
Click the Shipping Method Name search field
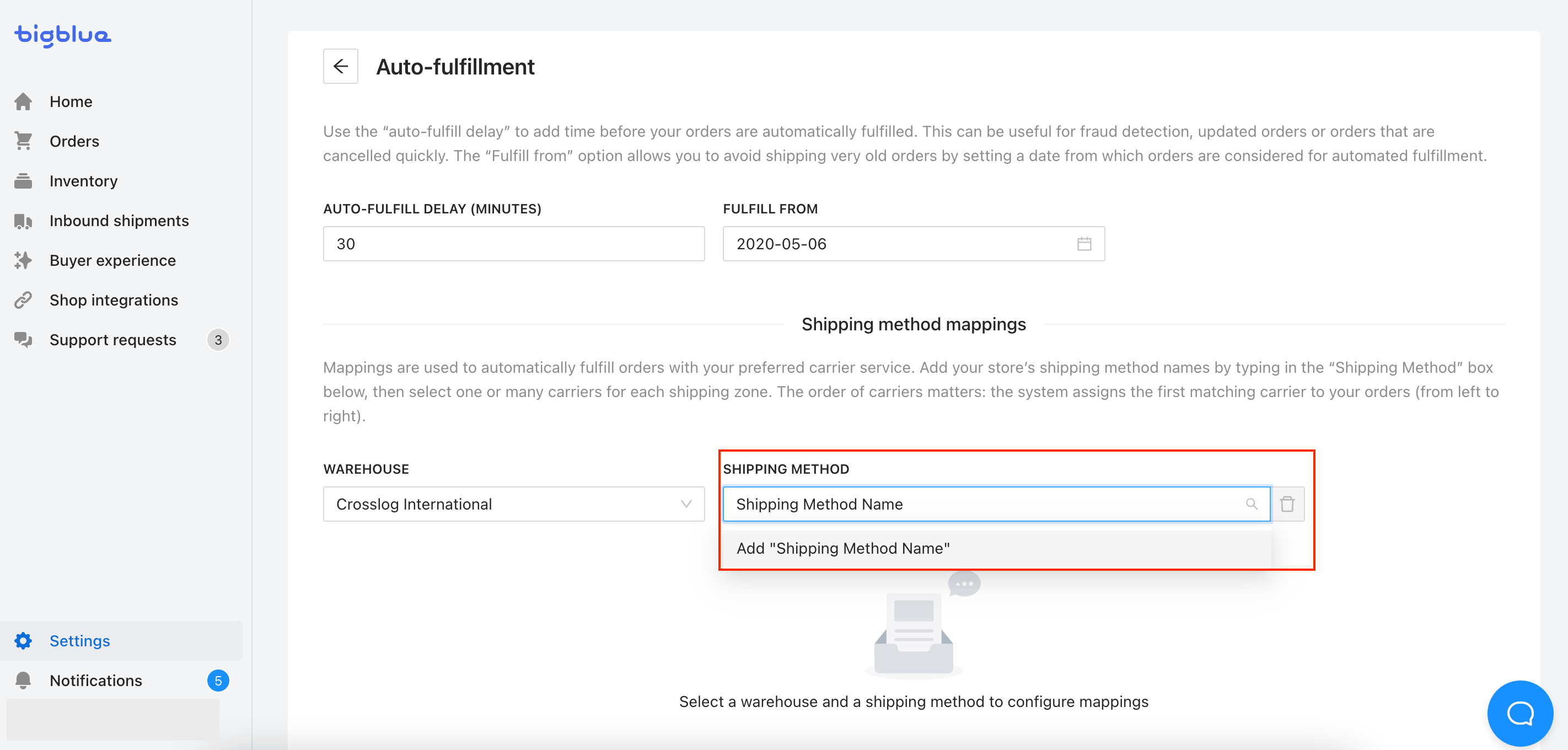click(x=996, y=504)
